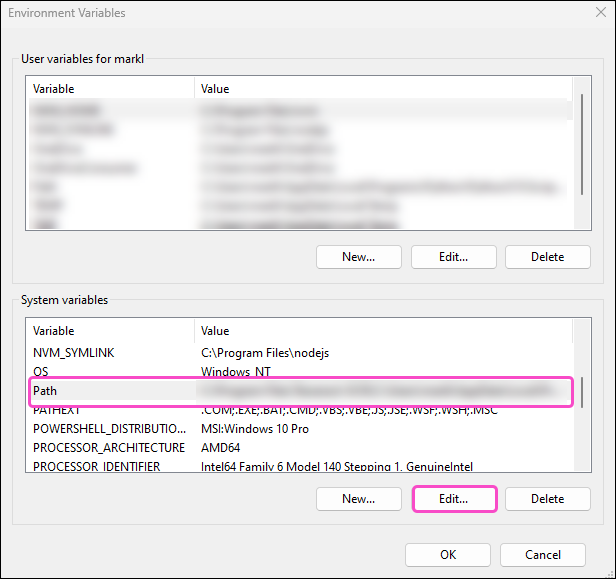
Task: Click the Intel64 Family 6 Model value
Action: (x=337, y=466)
